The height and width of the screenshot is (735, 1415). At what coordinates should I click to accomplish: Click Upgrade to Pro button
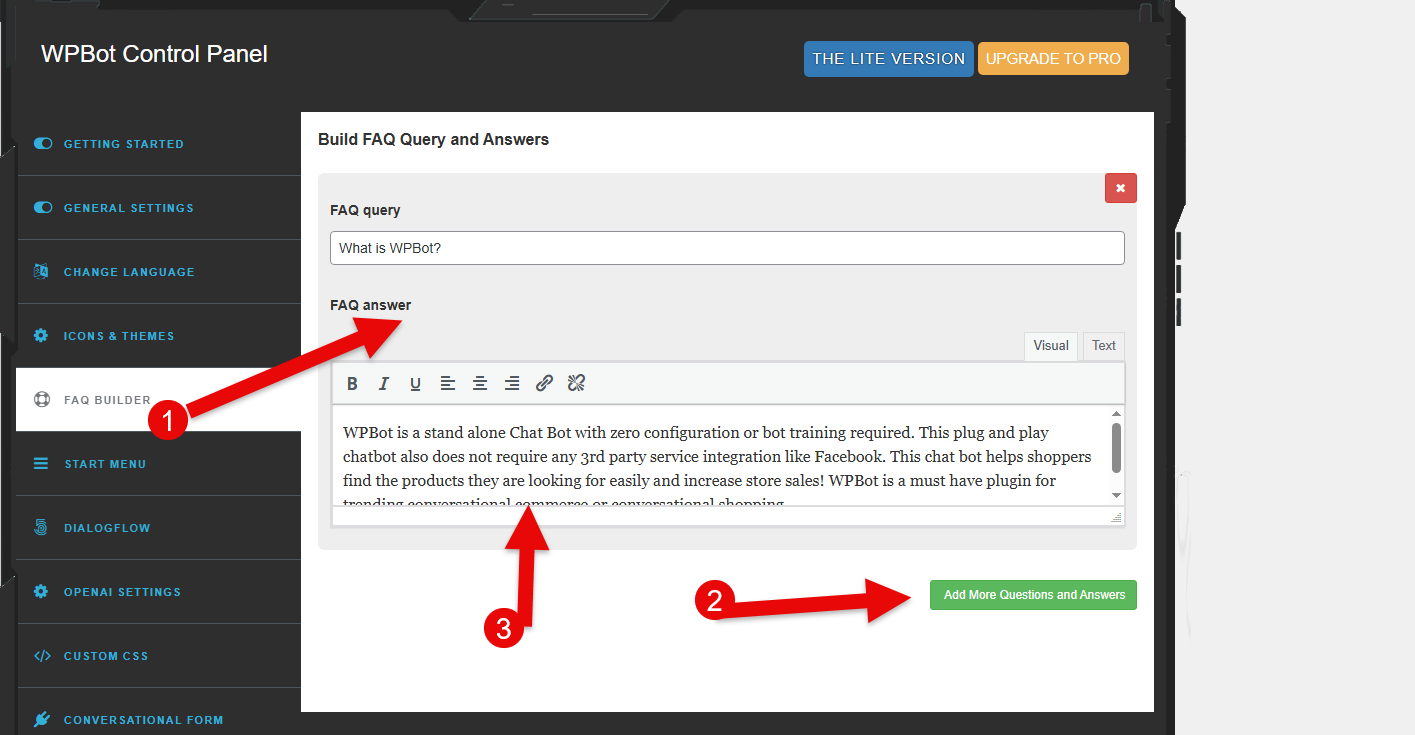pyautogui.click(x=1053, y=59)
